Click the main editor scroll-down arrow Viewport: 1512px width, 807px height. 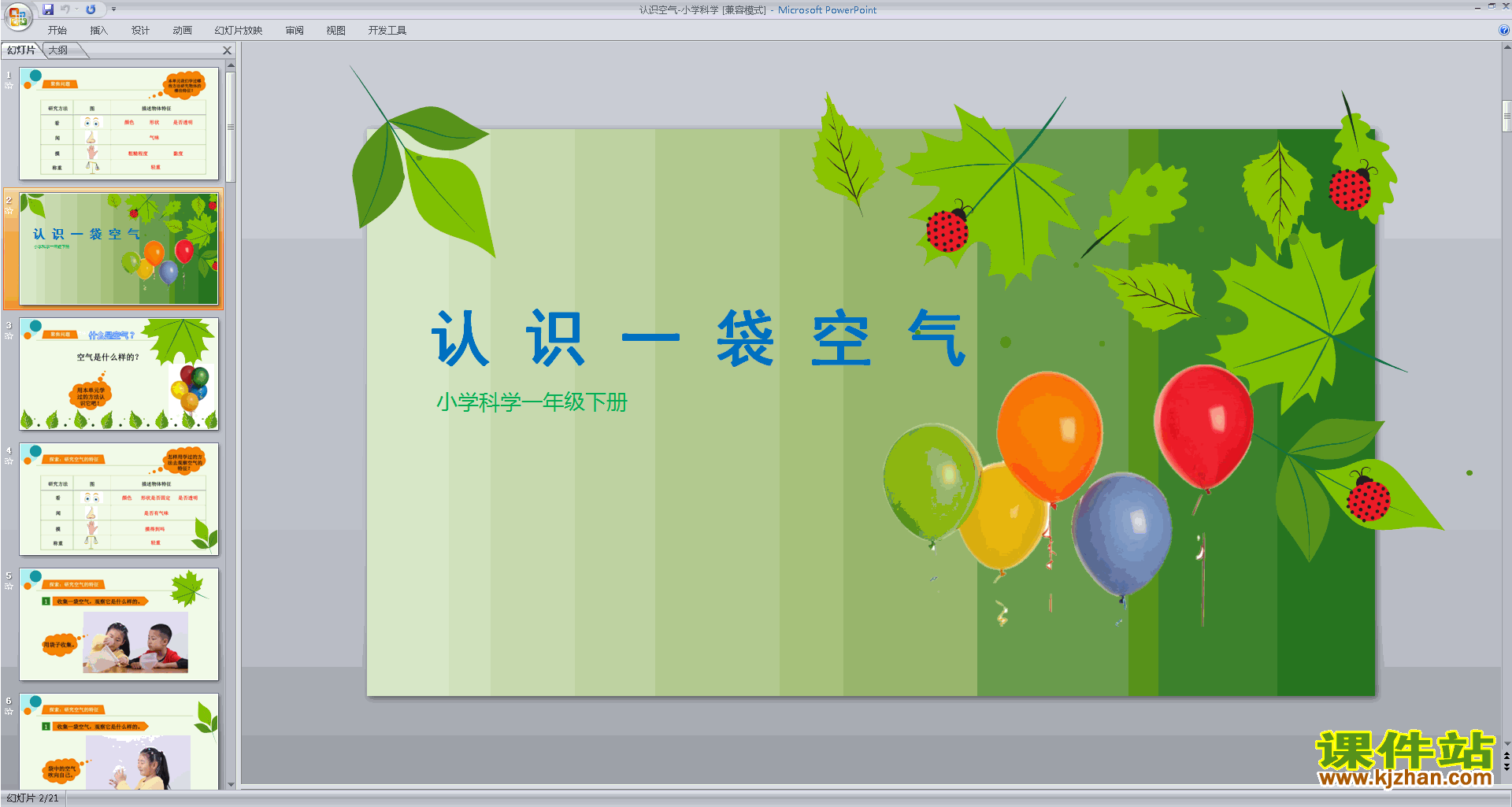click(x=1506, y=743)
